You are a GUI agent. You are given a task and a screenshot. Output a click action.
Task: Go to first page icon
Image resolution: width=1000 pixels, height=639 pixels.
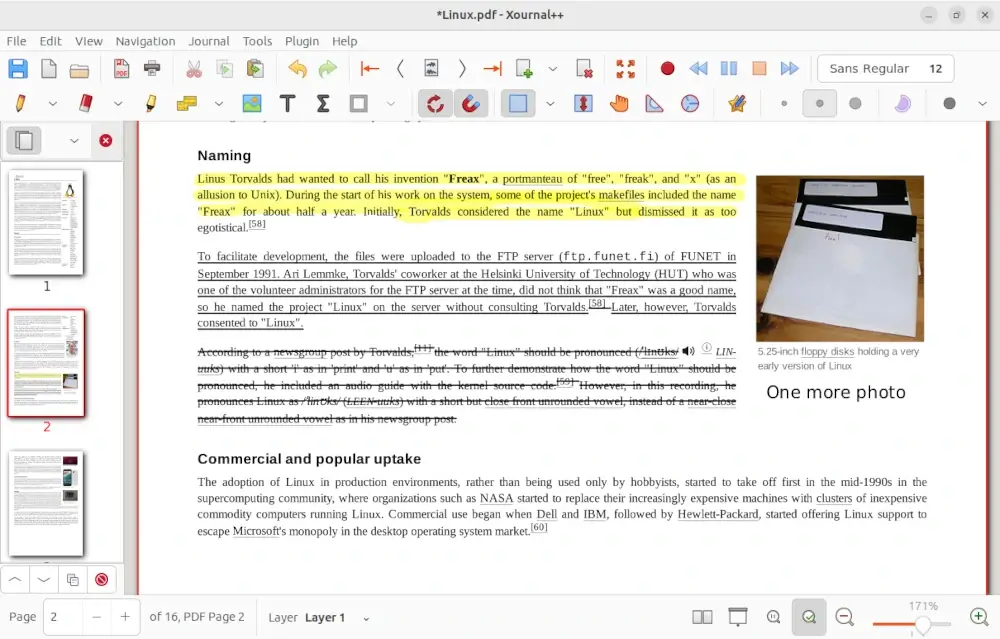pos(370,68)
